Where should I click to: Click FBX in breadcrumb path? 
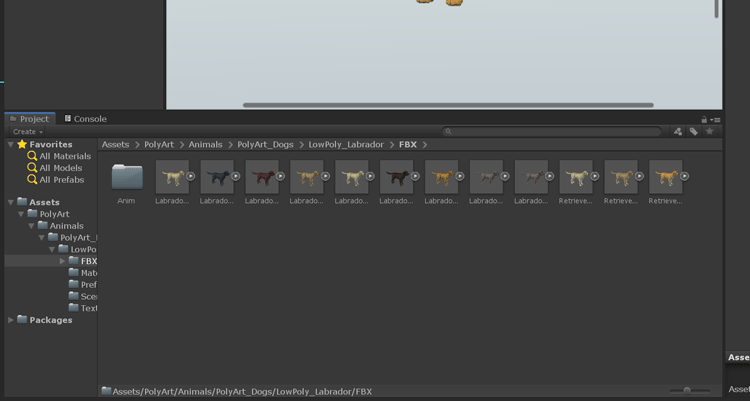[x=408, y=145]
